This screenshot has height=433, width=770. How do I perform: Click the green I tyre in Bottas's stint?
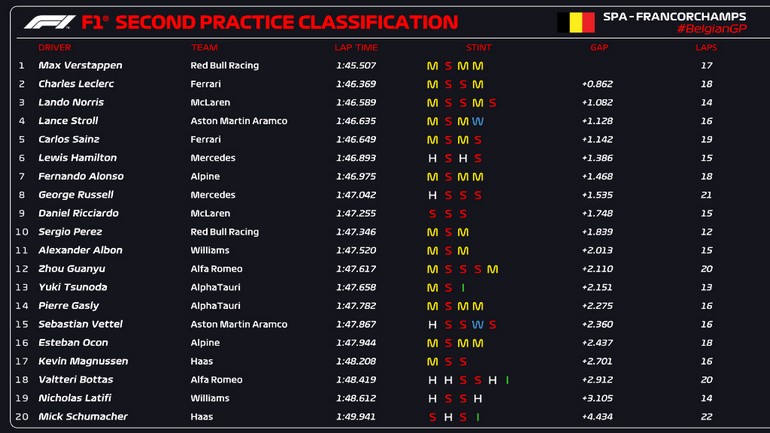point(507,380)
